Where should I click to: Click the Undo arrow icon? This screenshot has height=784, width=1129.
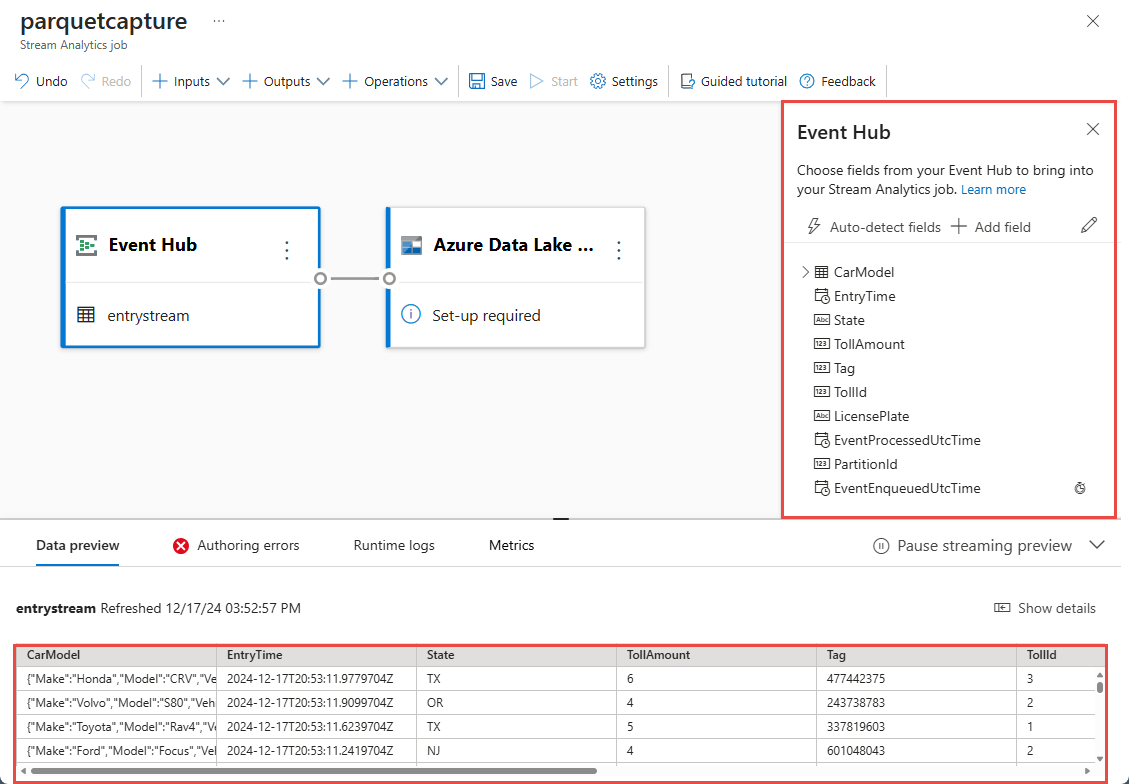(x=22, y=82)
